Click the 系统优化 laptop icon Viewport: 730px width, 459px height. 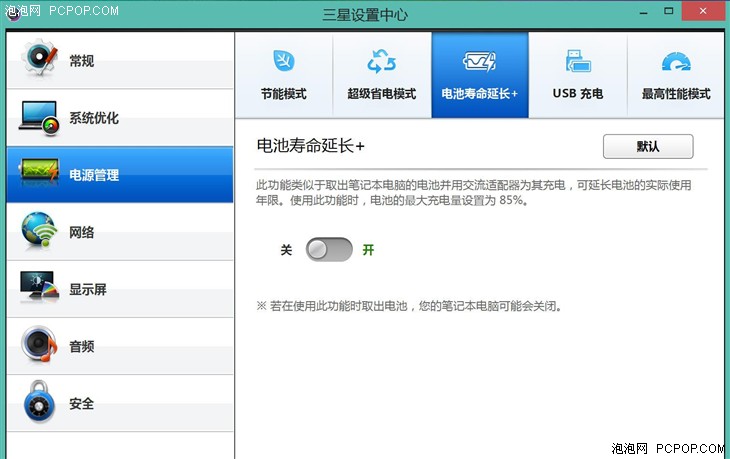click(39, 118)
